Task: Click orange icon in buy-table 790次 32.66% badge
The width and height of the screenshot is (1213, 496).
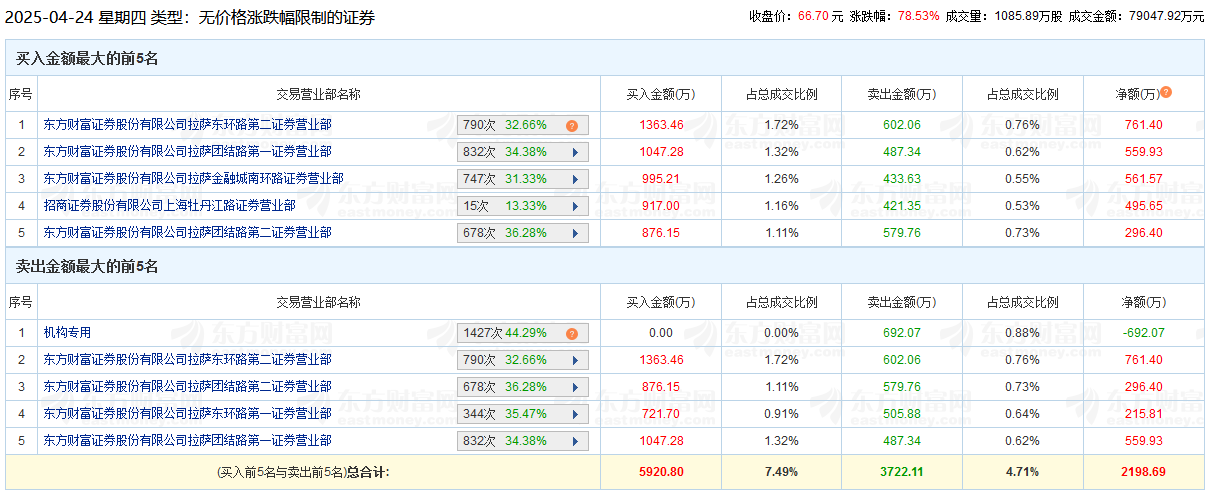Action: pos(572,126)
